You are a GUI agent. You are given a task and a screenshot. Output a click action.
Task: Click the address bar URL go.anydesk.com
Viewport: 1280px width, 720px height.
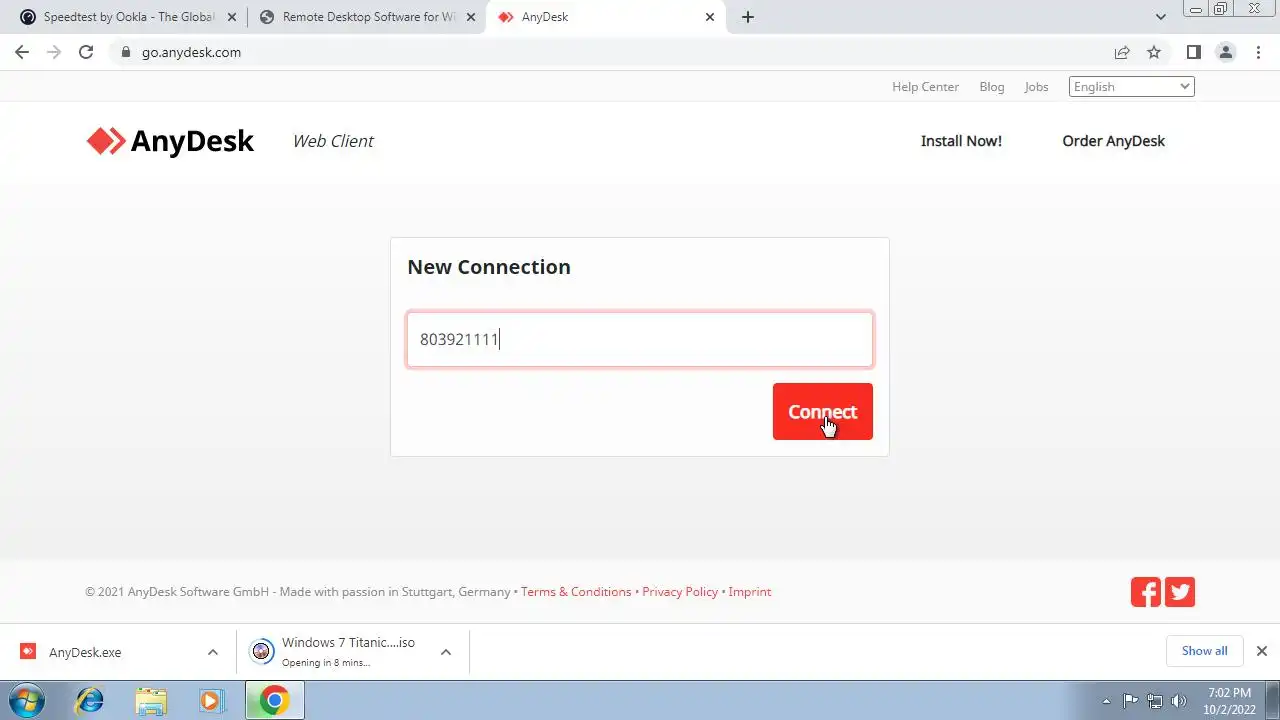coord(191,52)
